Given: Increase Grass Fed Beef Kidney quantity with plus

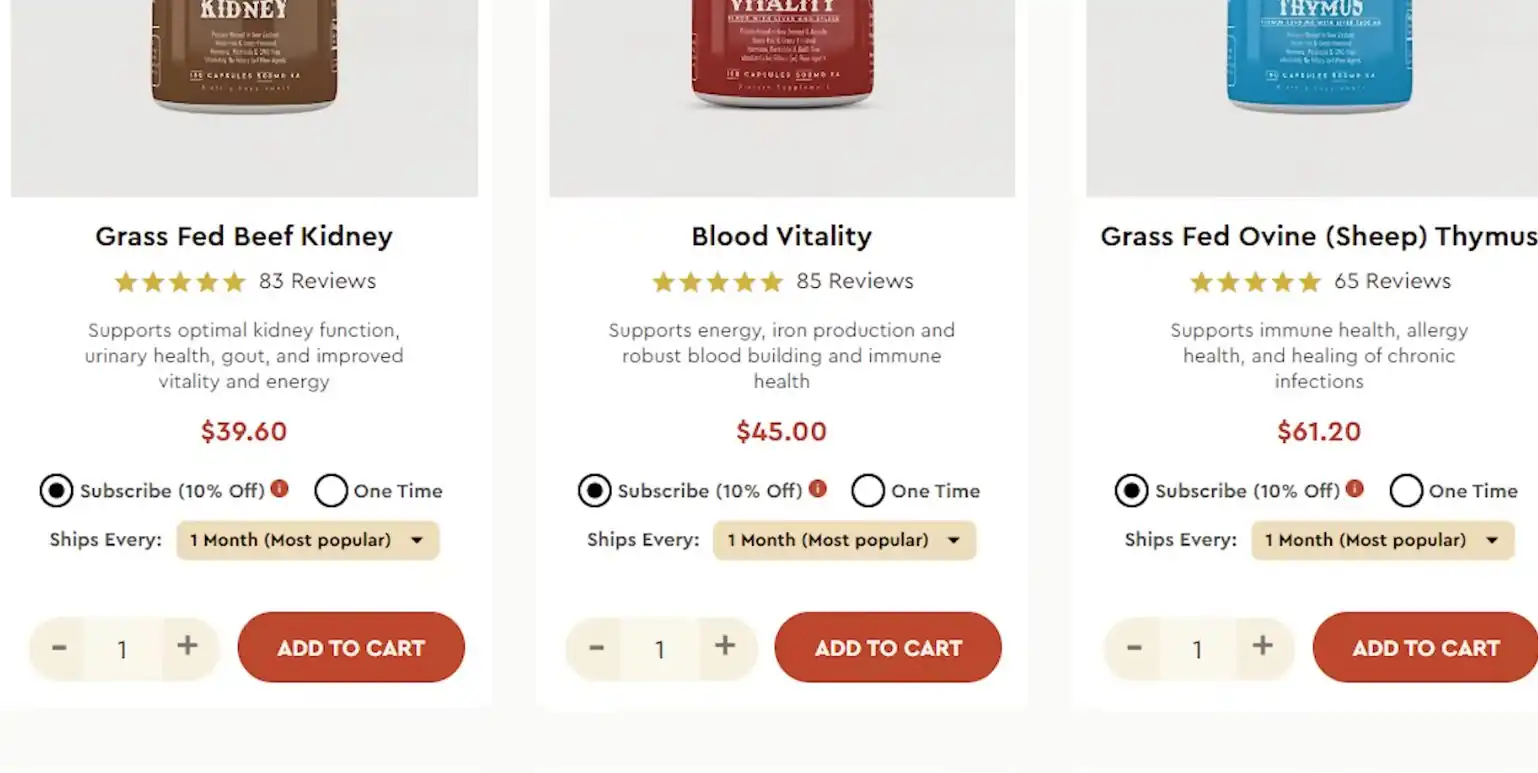Looking at the screenshot, I should tap(187, 647).
